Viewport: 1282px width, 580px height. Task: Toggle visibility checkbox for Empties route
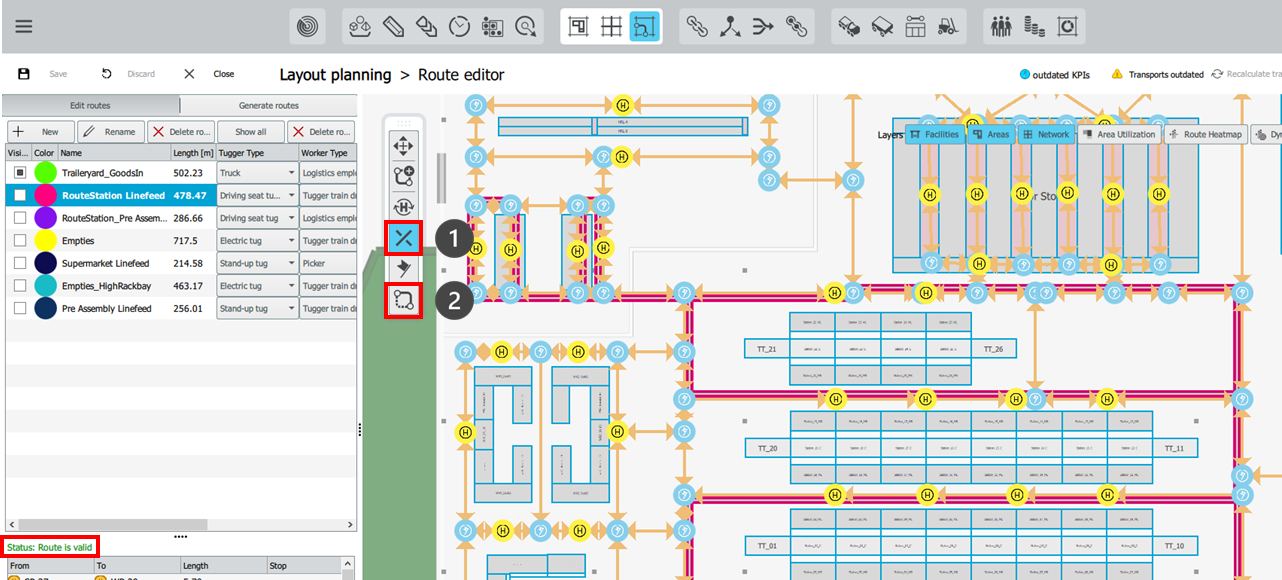click(x=19, y=241)
